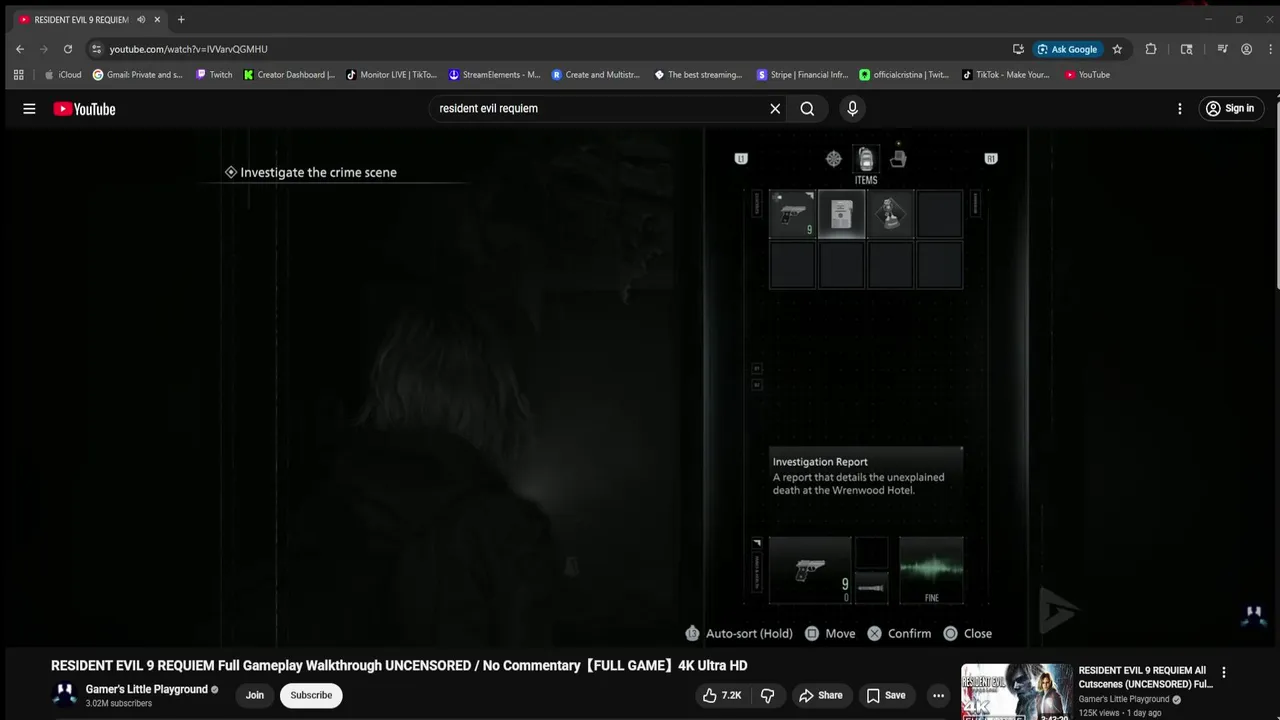Image resolution: width=1280 pixels, height=720 pixels.
Task: Install or cast via the address bar screen icon
Action: tap(1018, 49)
